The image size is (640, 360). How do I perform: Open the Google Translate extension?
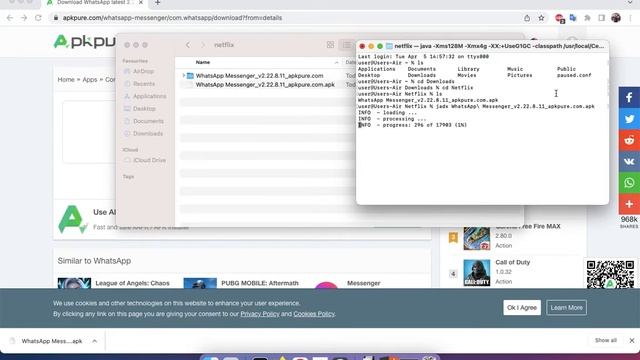tap(573, 18)
